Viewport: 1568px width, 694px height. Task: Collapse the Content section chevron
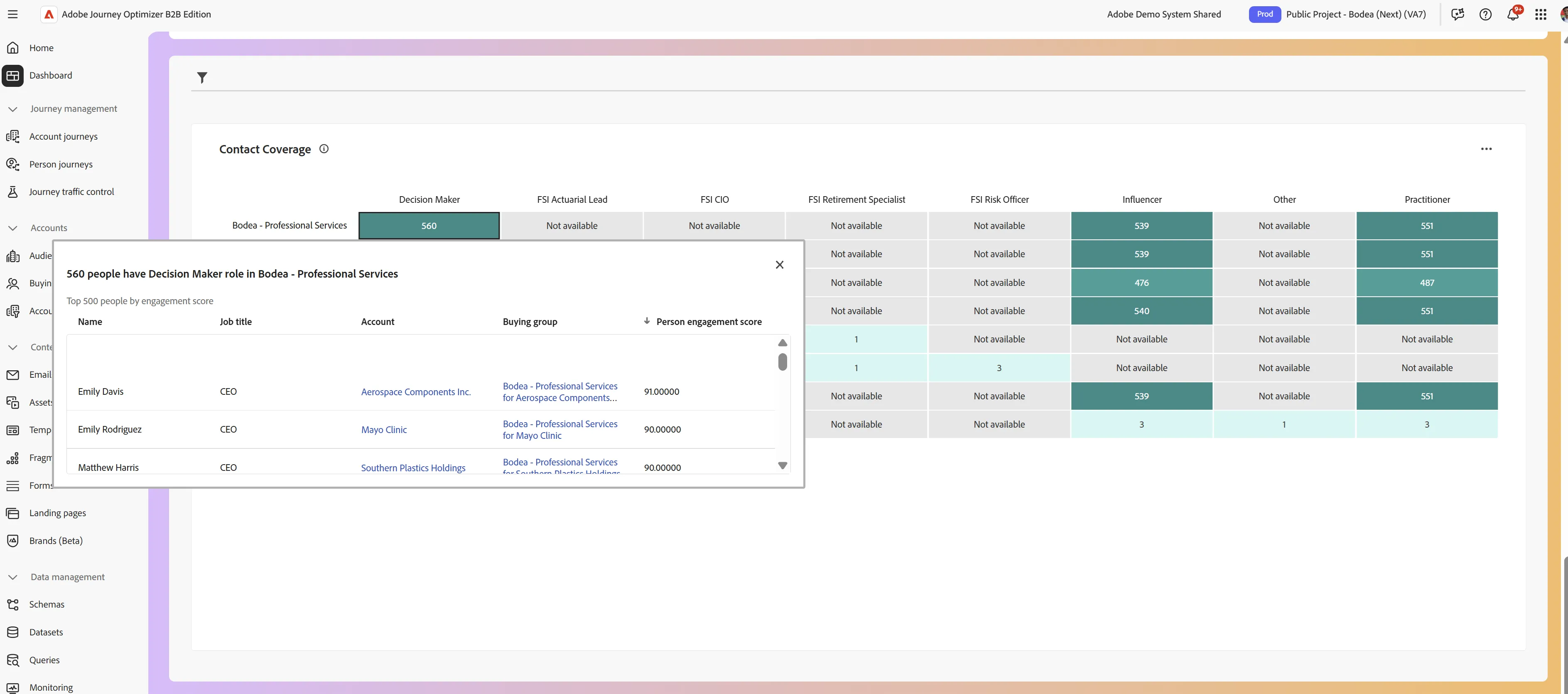point(13,347)
